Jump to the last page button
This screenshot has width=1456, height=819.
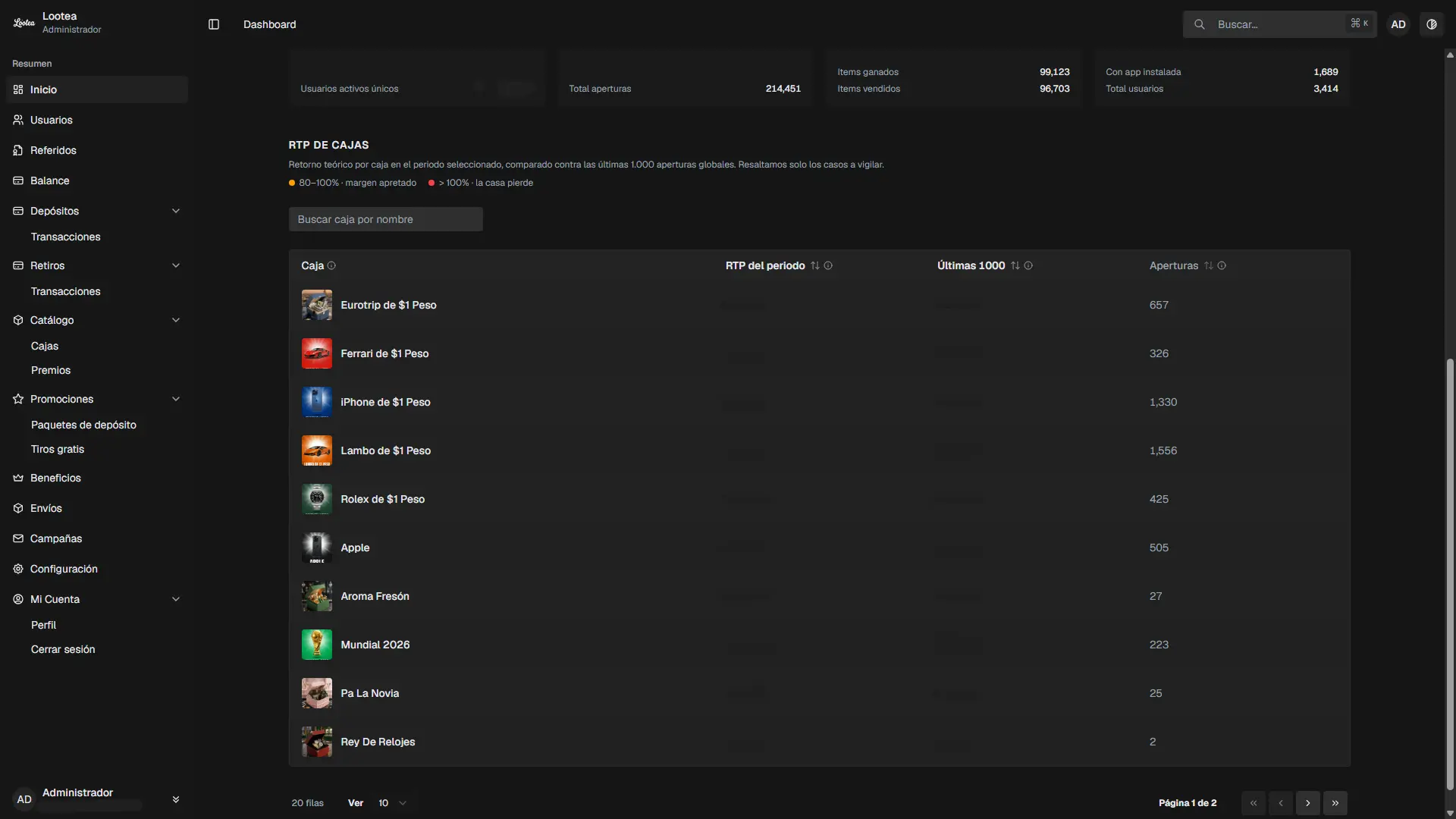(1335, 803)
